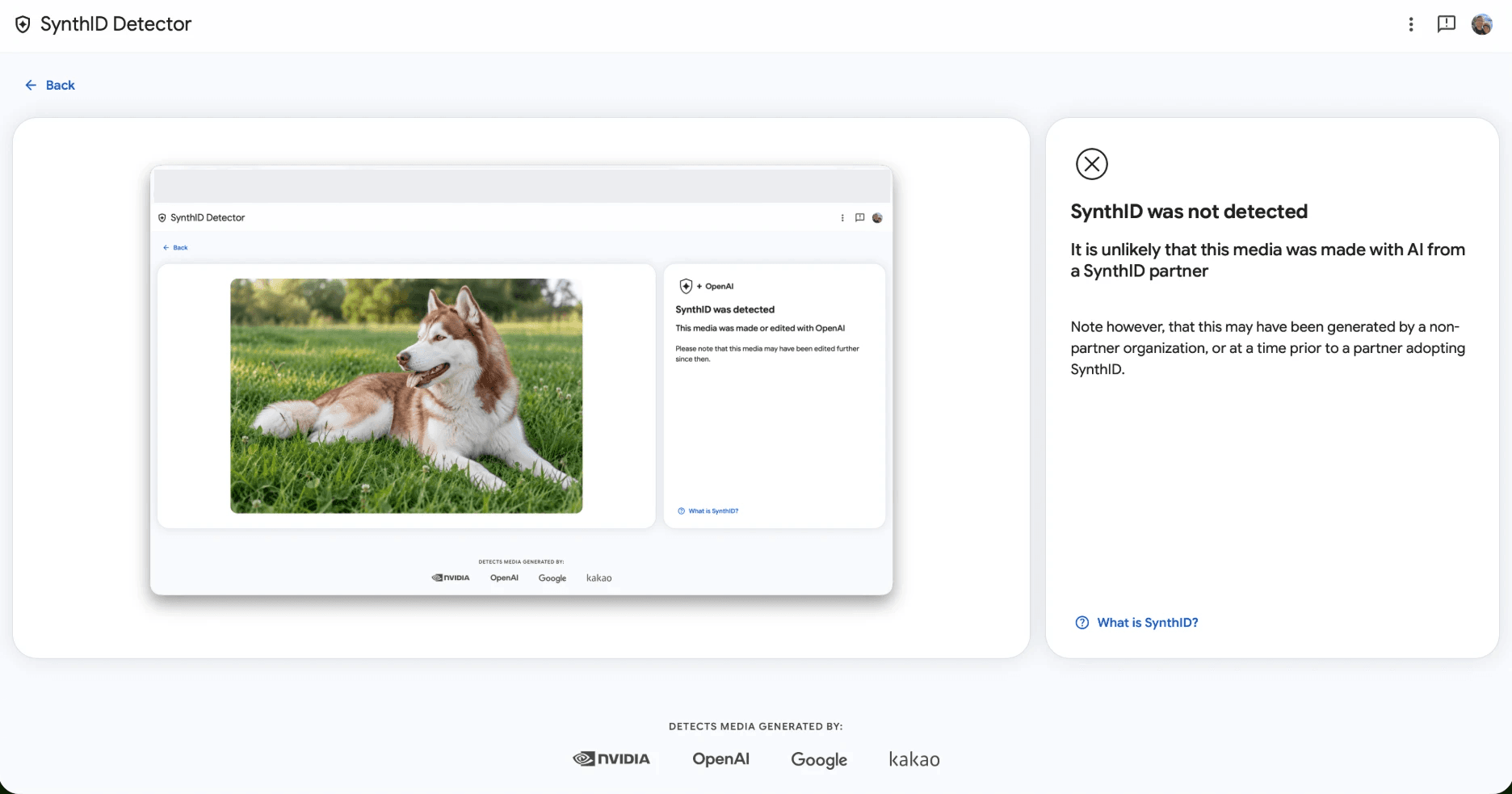
Task: Open the What is SynthID? link
Action: (1148, 623)
